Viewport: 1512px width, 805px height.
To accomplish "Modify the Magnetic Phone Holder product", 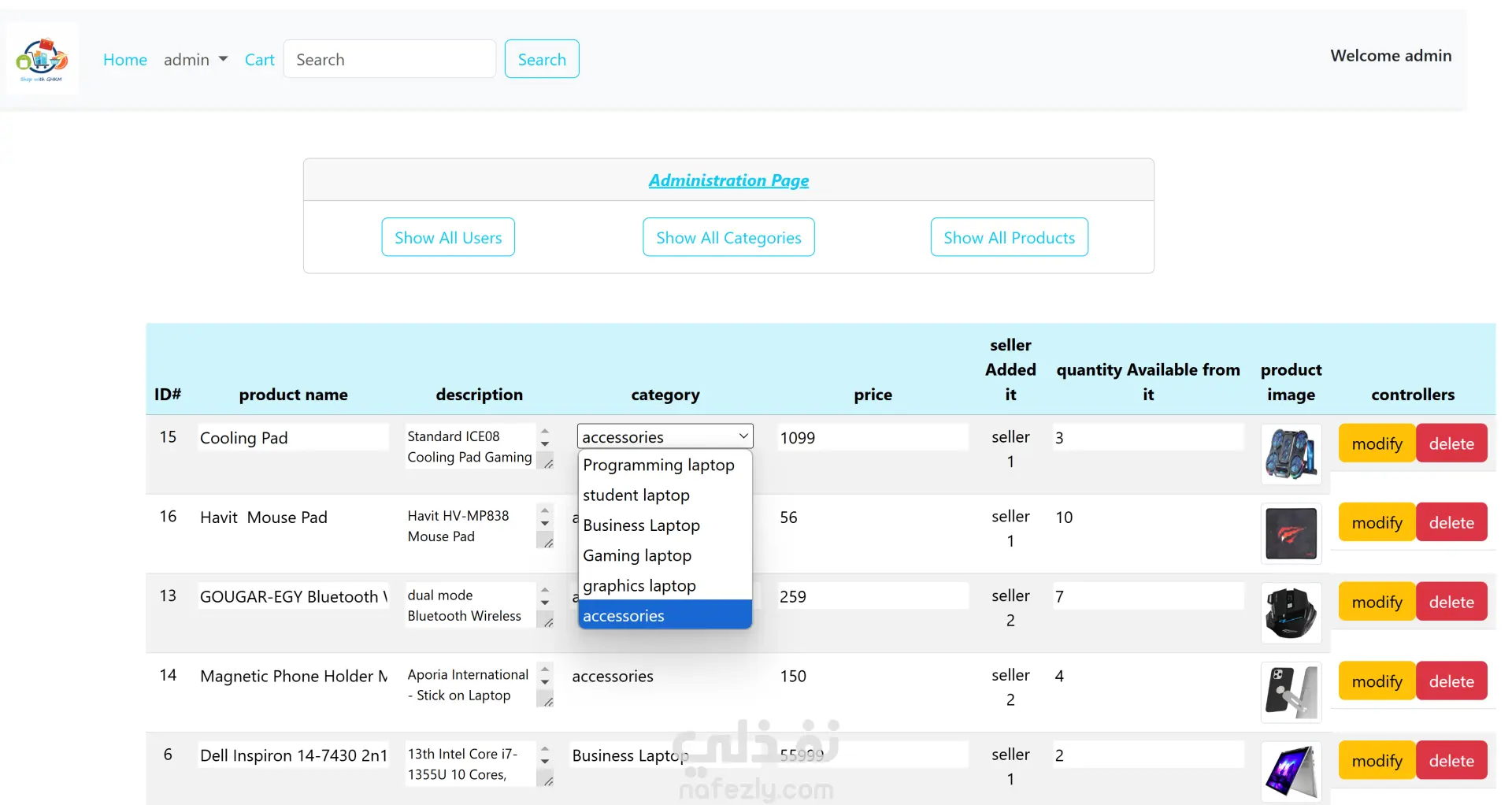I will pos(1377,681).
